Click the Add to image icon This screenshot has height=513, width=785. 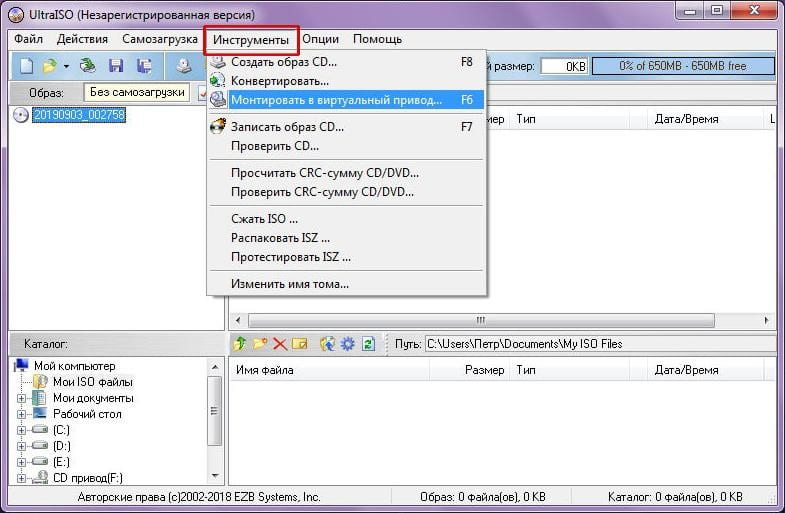[x=327, y=344]
